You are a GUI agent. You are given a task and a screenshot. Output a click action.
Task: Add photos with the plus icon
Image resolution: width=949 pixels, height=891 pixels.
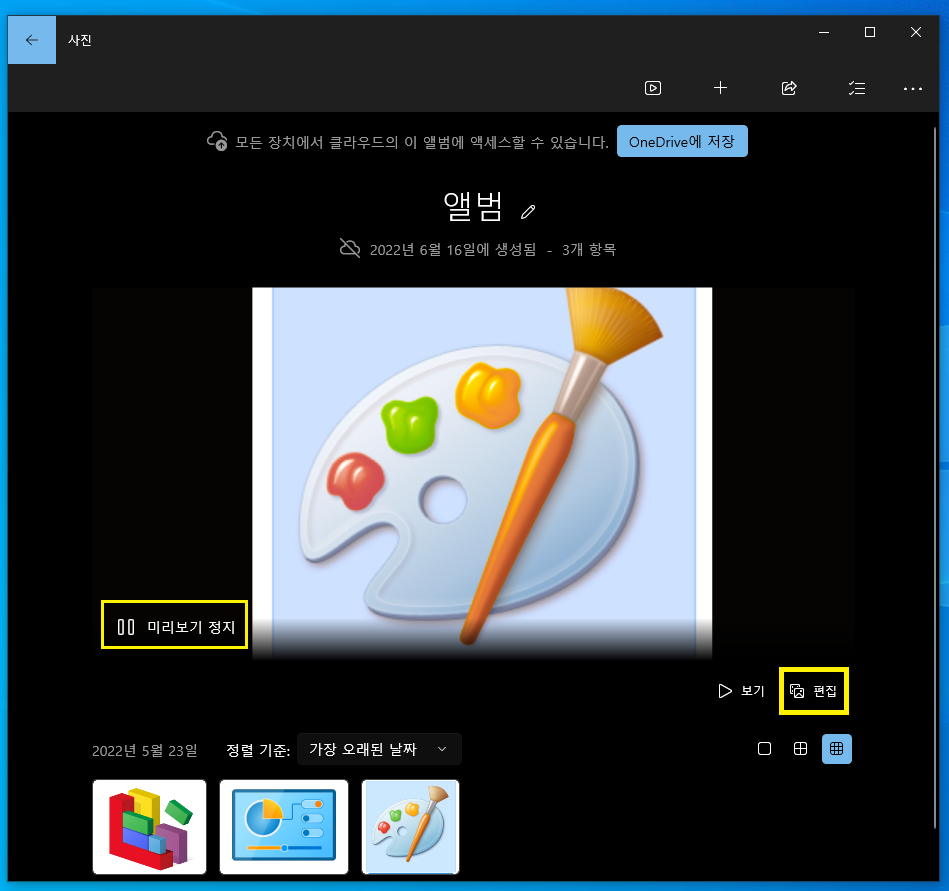click(x=720, y=88)
